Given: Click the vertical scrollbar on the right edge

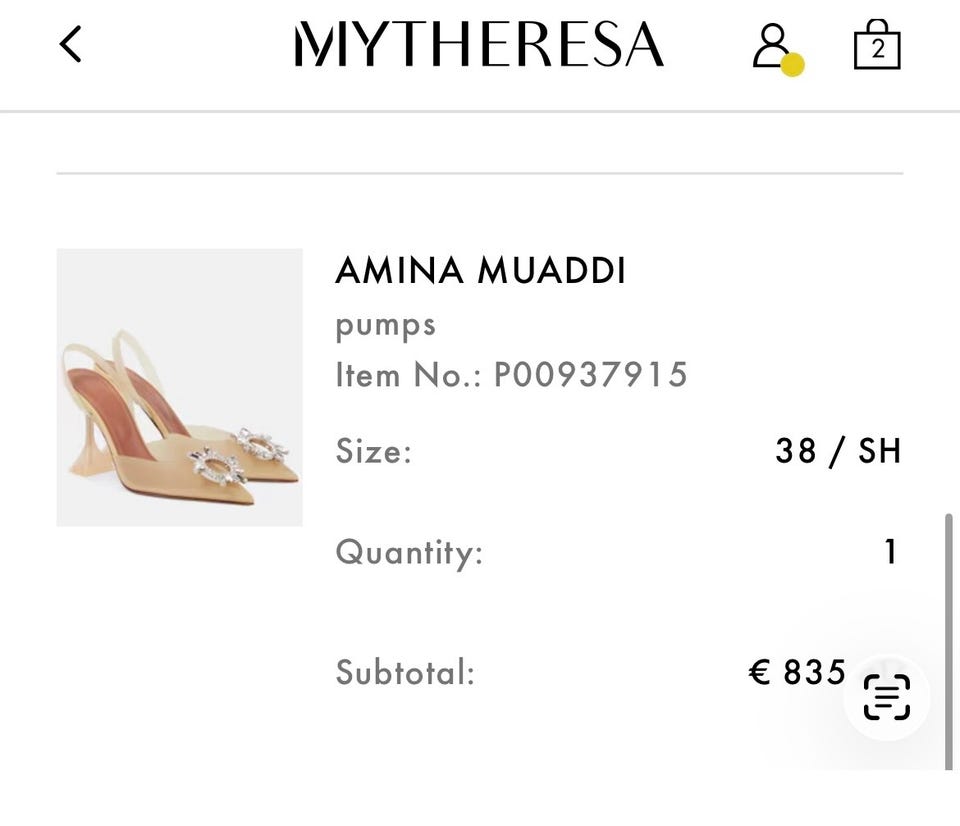Looking at the screenshot, I should [x=948, y=640].
